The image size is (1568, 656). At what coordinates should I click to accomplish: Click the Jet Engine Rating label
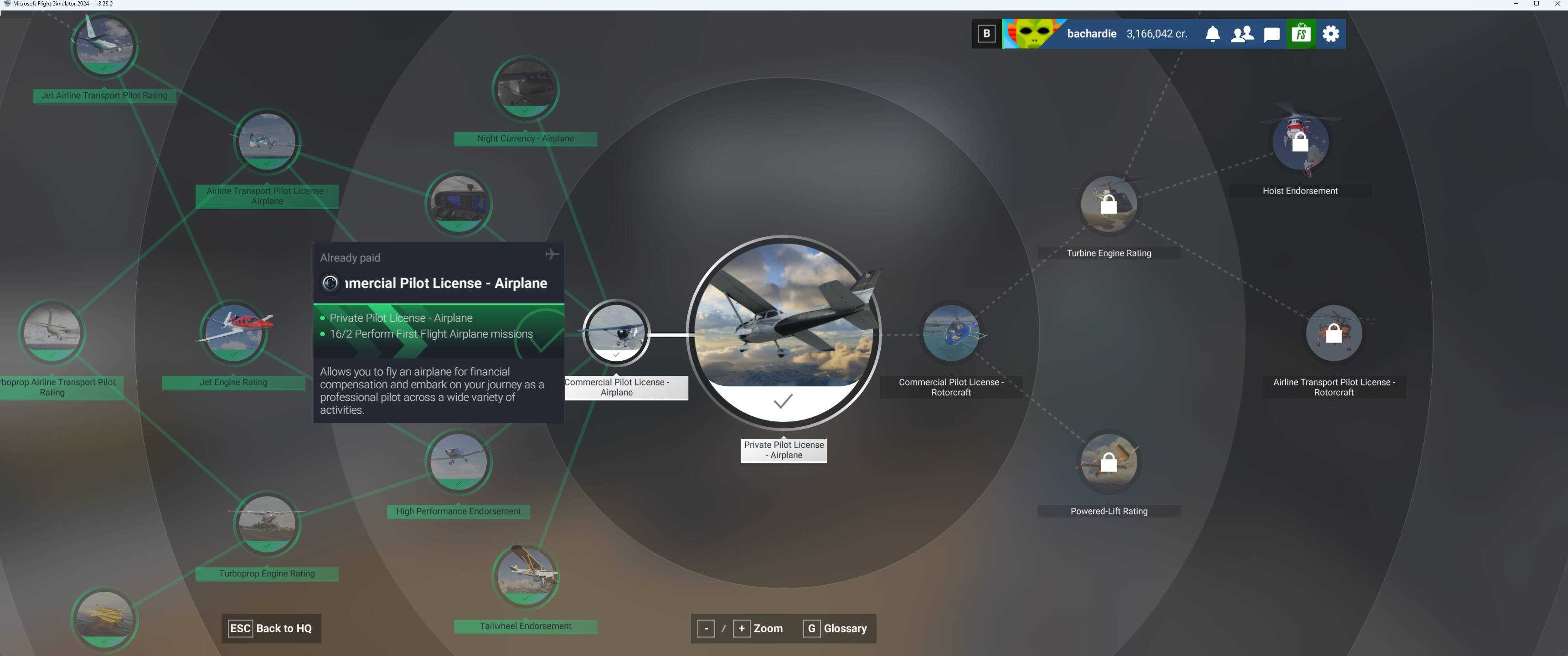pyautogui.click(x=233, y=382)
